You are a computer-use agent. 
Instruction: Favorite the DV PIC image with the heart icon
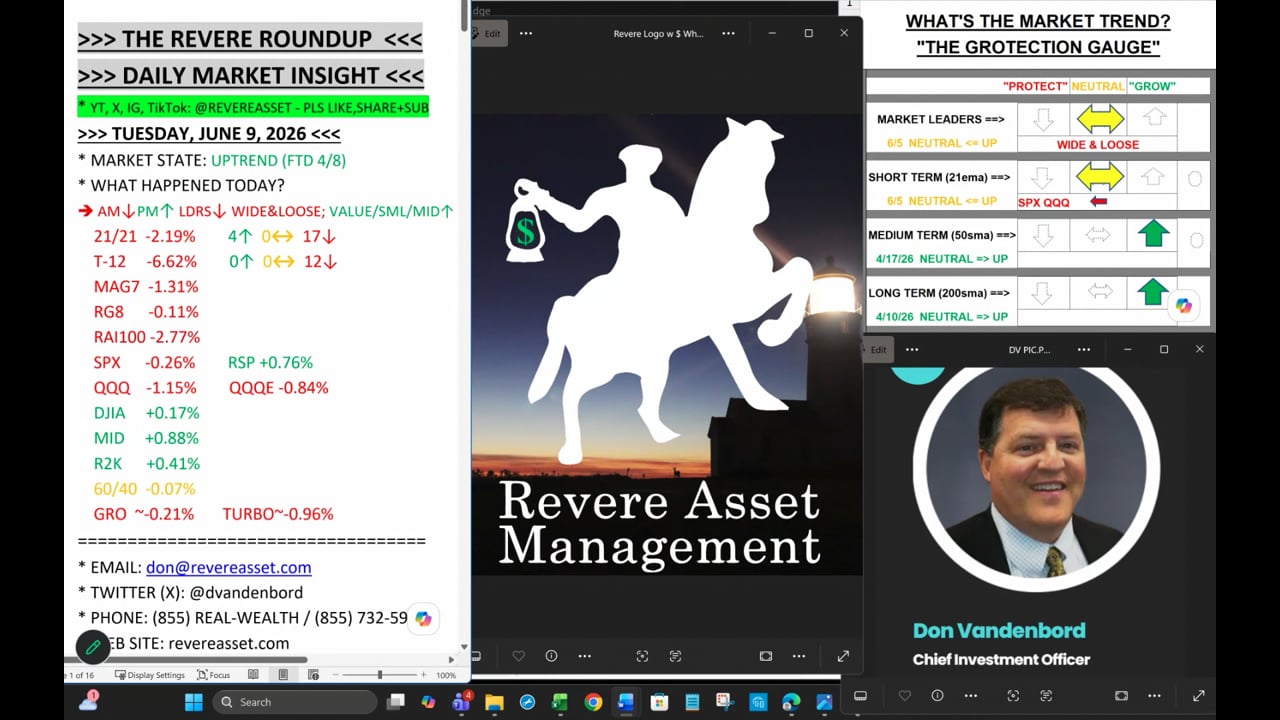point(905,695)
